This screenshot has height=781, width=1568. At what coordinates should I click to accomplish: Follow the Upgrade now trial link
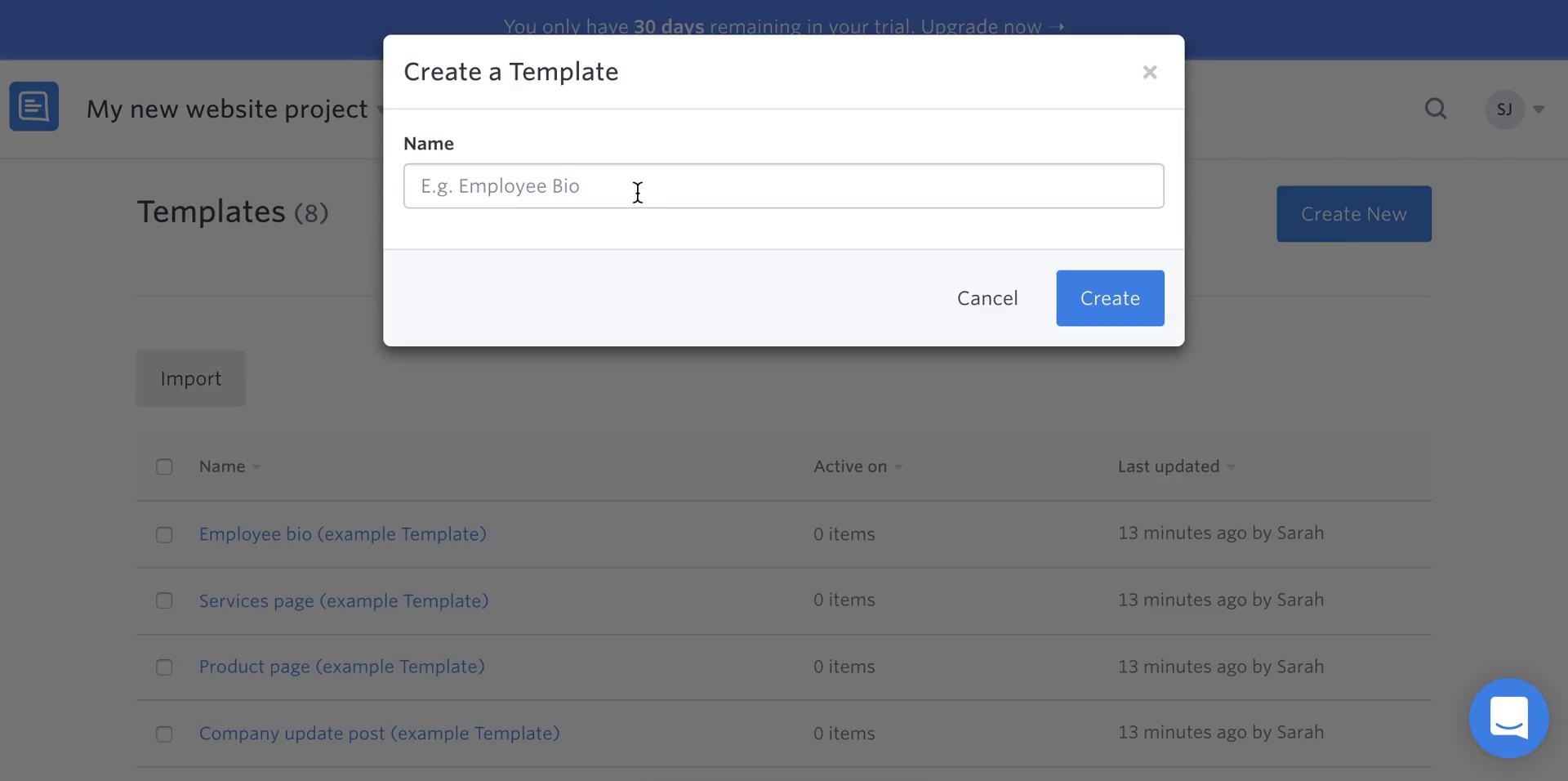click(992, 26)
